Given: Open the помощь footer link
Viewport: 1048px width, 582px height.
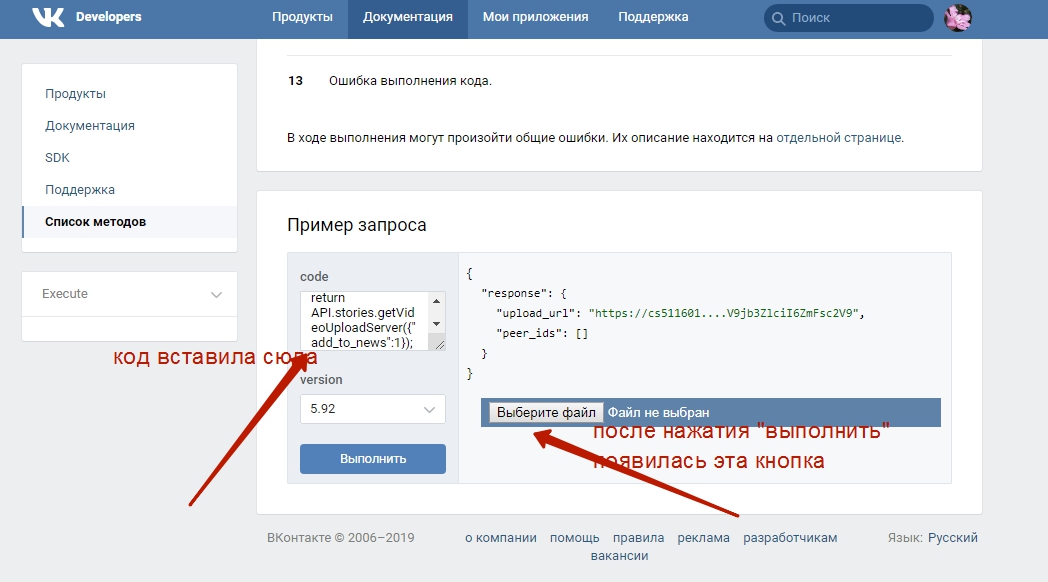Looking at the screenshot, I should click(x=575, y=538).
